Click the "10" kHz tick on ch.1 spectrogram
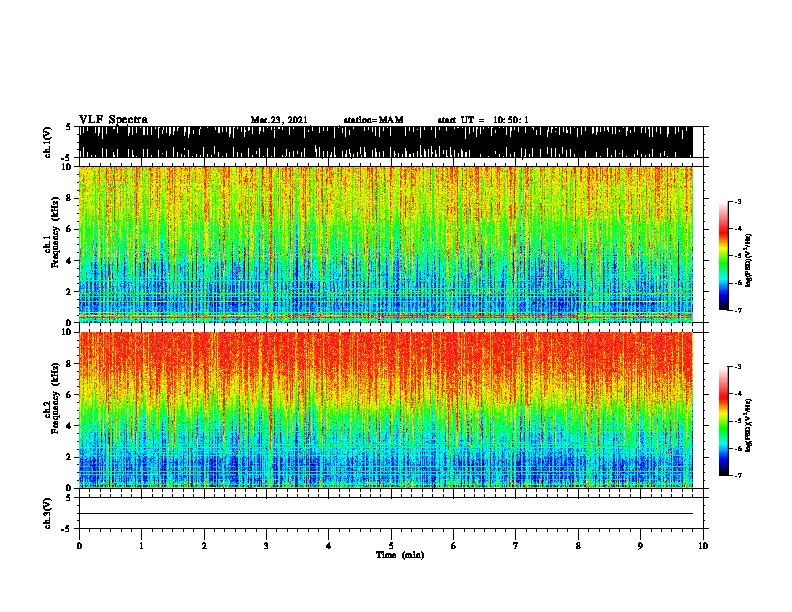The image size is (792, 612). [67, 167]
